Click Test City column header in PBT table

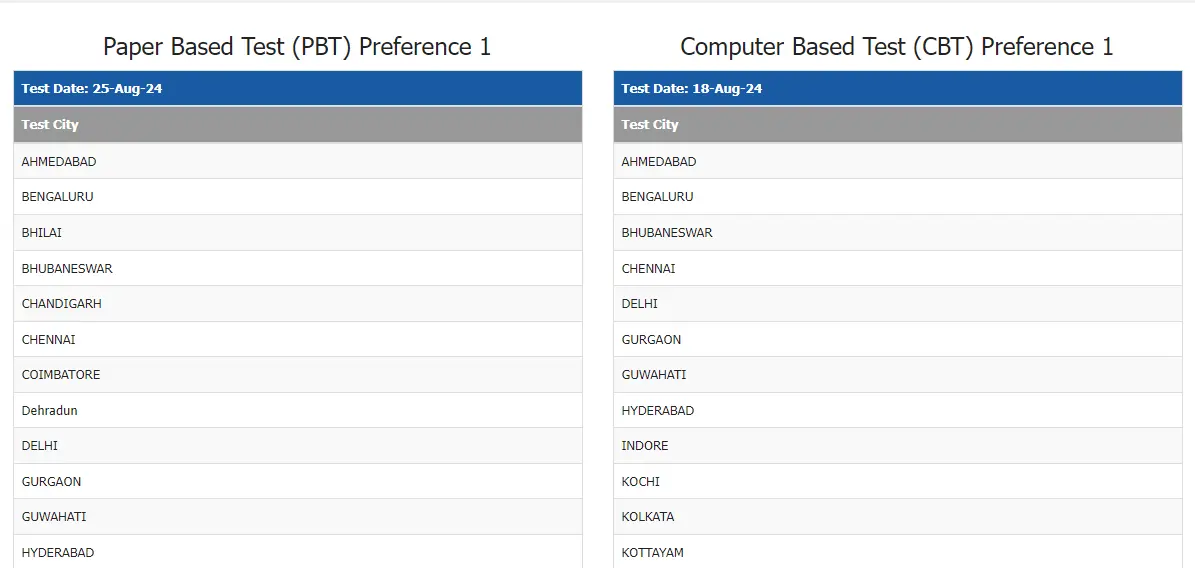pyautogui.click(x=50, y=124)
